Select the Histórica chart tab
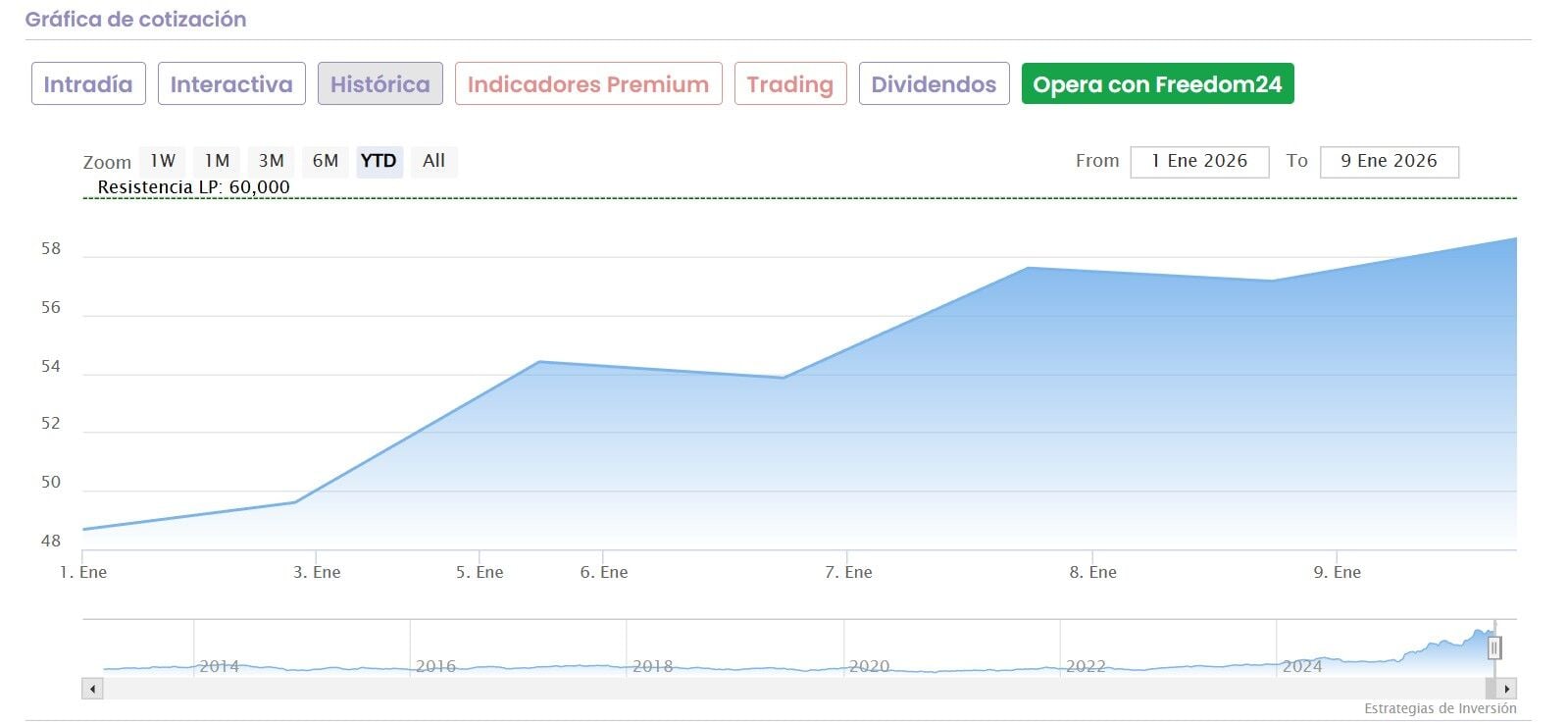 pos(379,84)
